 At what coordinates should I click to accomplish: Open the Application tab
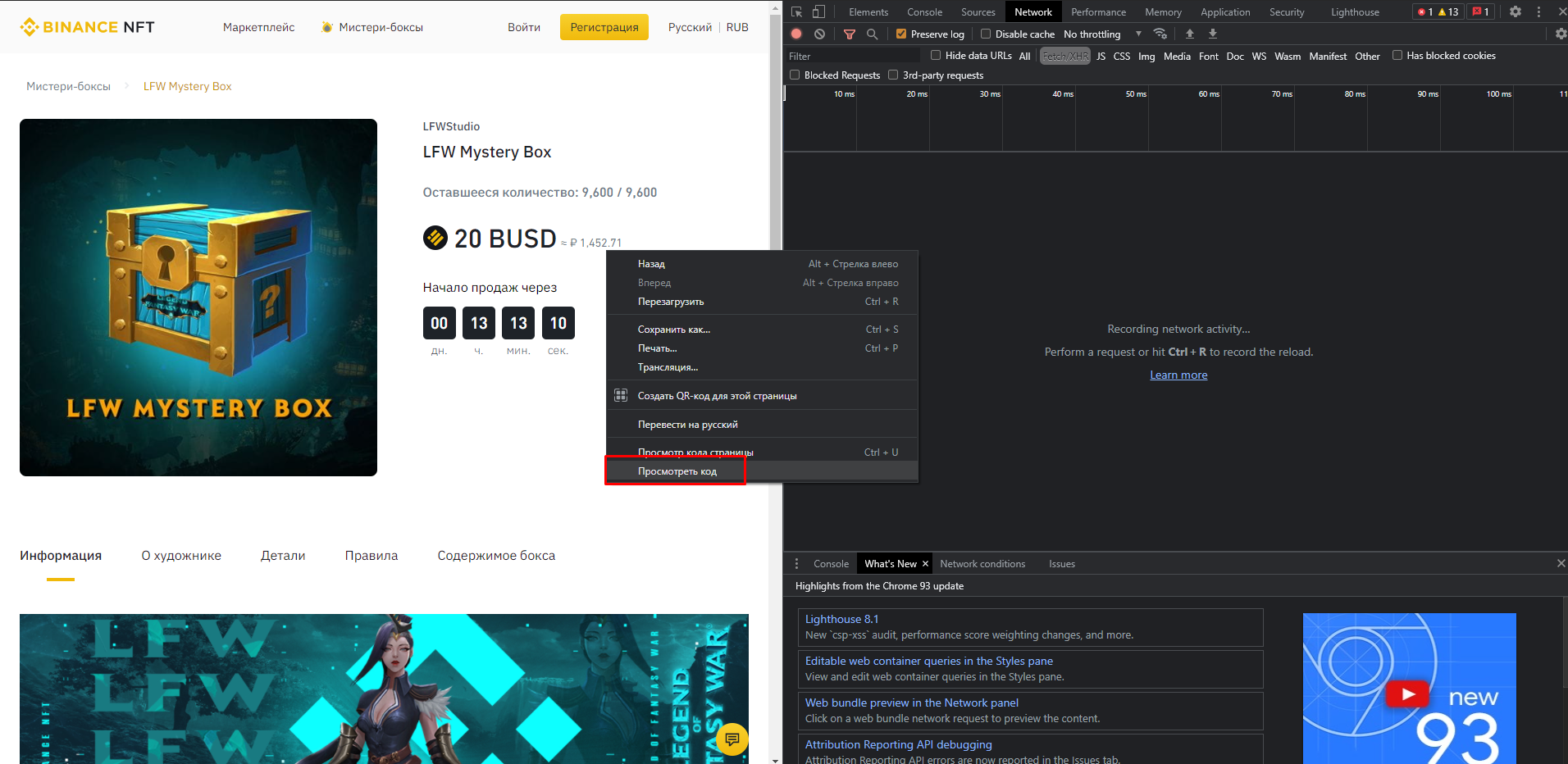tap(1225, 11)
